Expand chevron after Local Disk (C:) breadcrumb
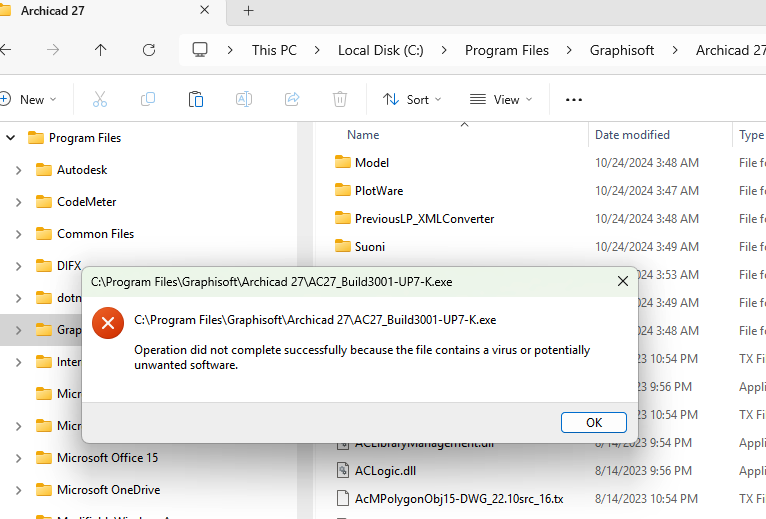This screenshot has width=766, height=519. (x=444, y=50)
